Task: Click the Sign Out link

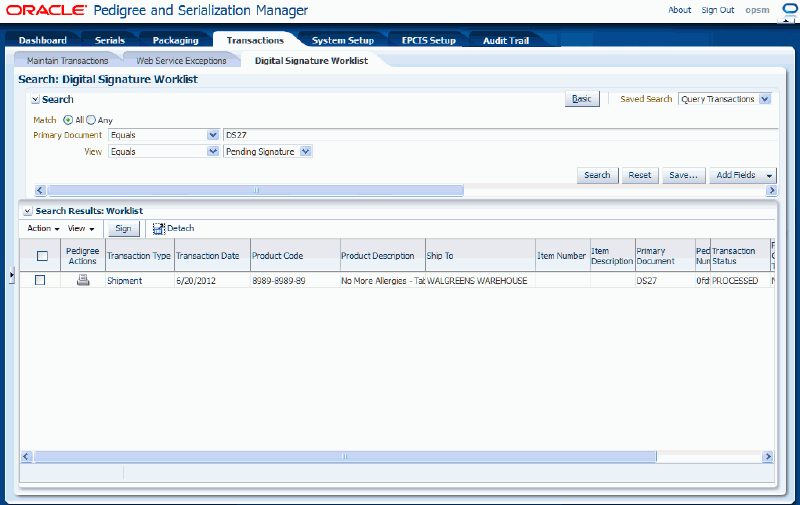Action: [x=718, y=10]
